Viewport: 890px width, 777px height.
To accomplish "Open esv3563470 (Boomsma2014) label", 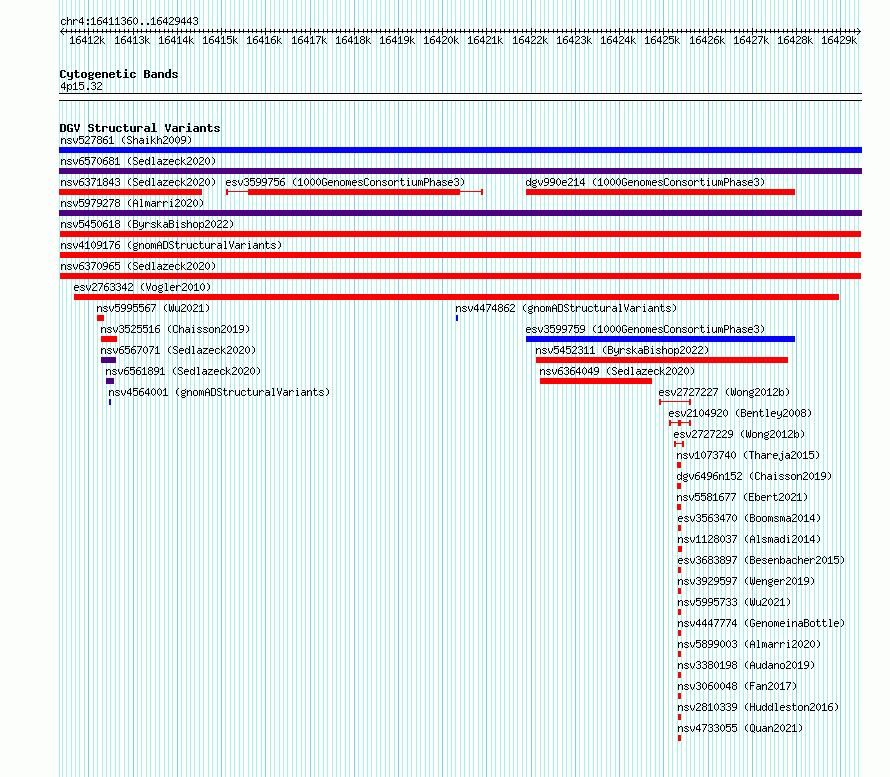I will pyautogui.click(x=749, y=518).
